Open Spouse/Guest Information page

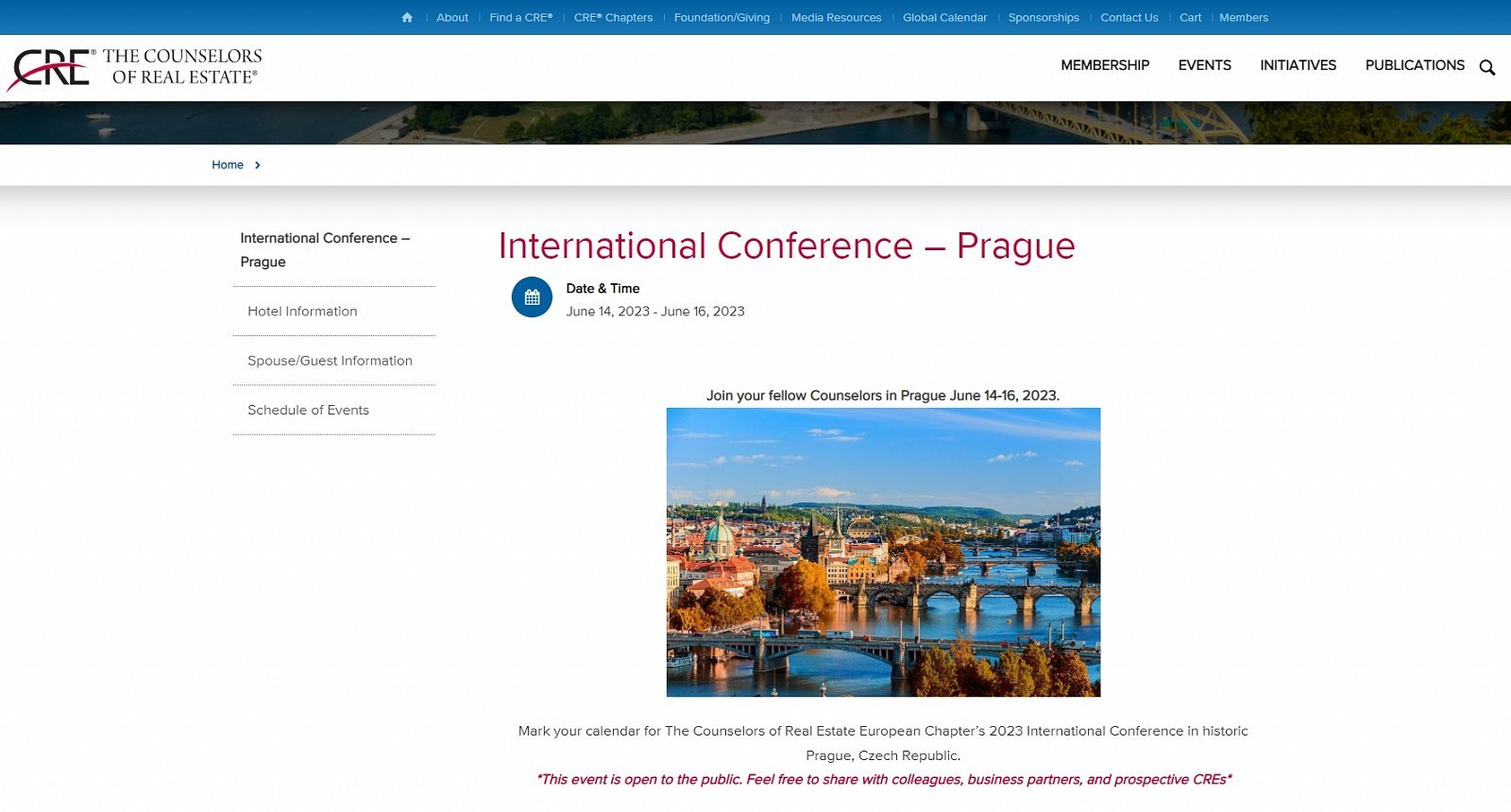tap(330, 361)
